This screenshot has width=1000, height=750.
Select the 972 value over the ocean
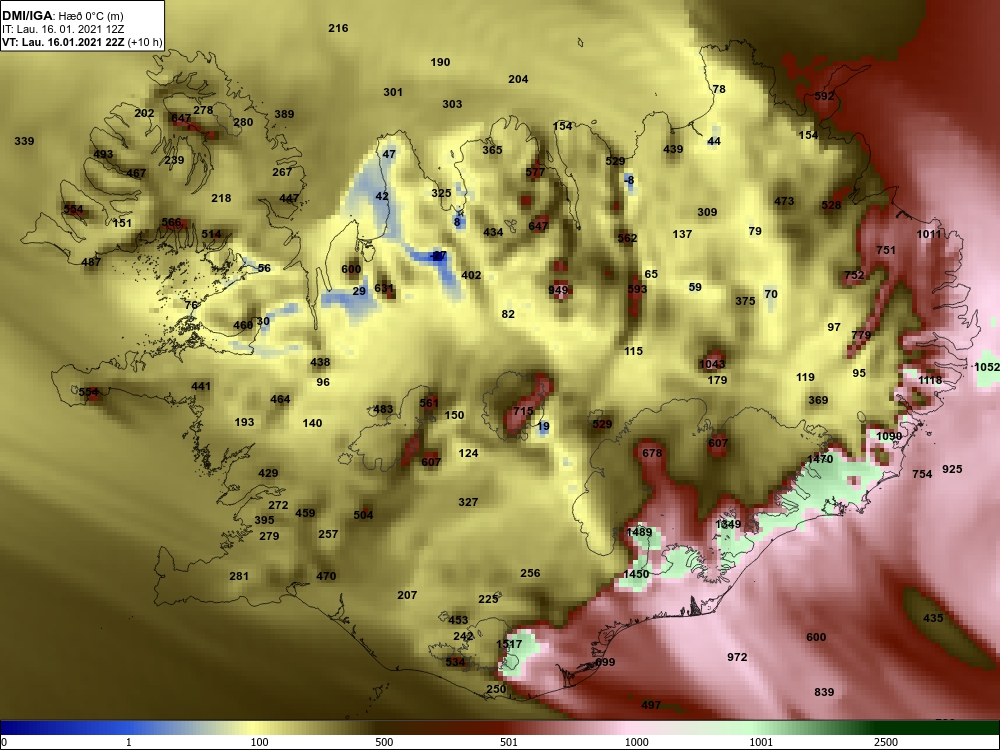[737, 657]
